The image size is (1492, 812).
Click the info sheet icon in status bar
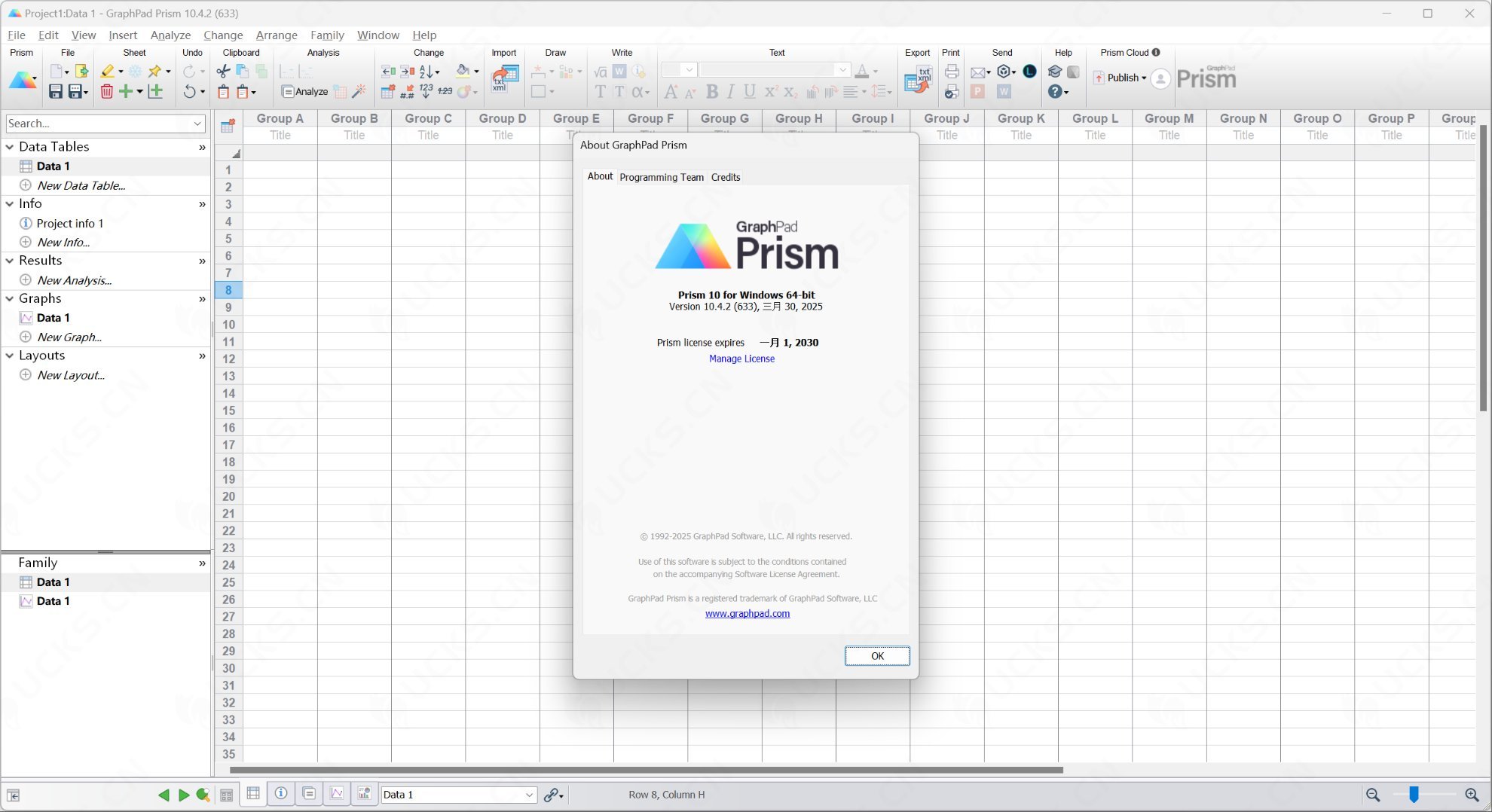click(281, 793)
